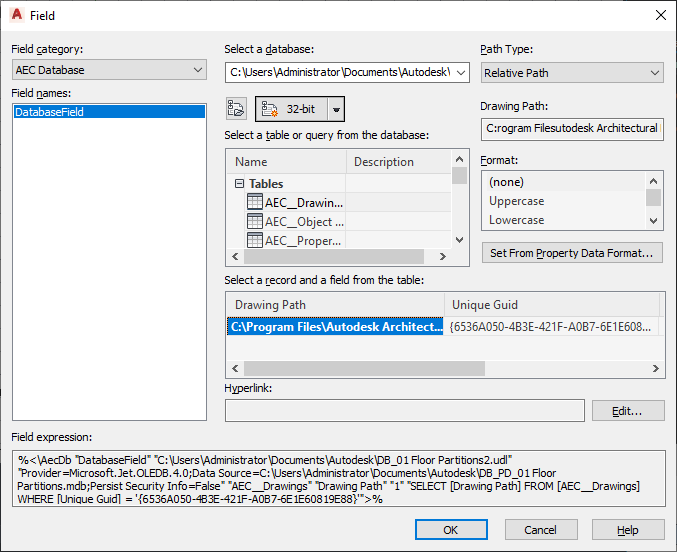Click table list scroll down arrow

[x=459, y=240]
